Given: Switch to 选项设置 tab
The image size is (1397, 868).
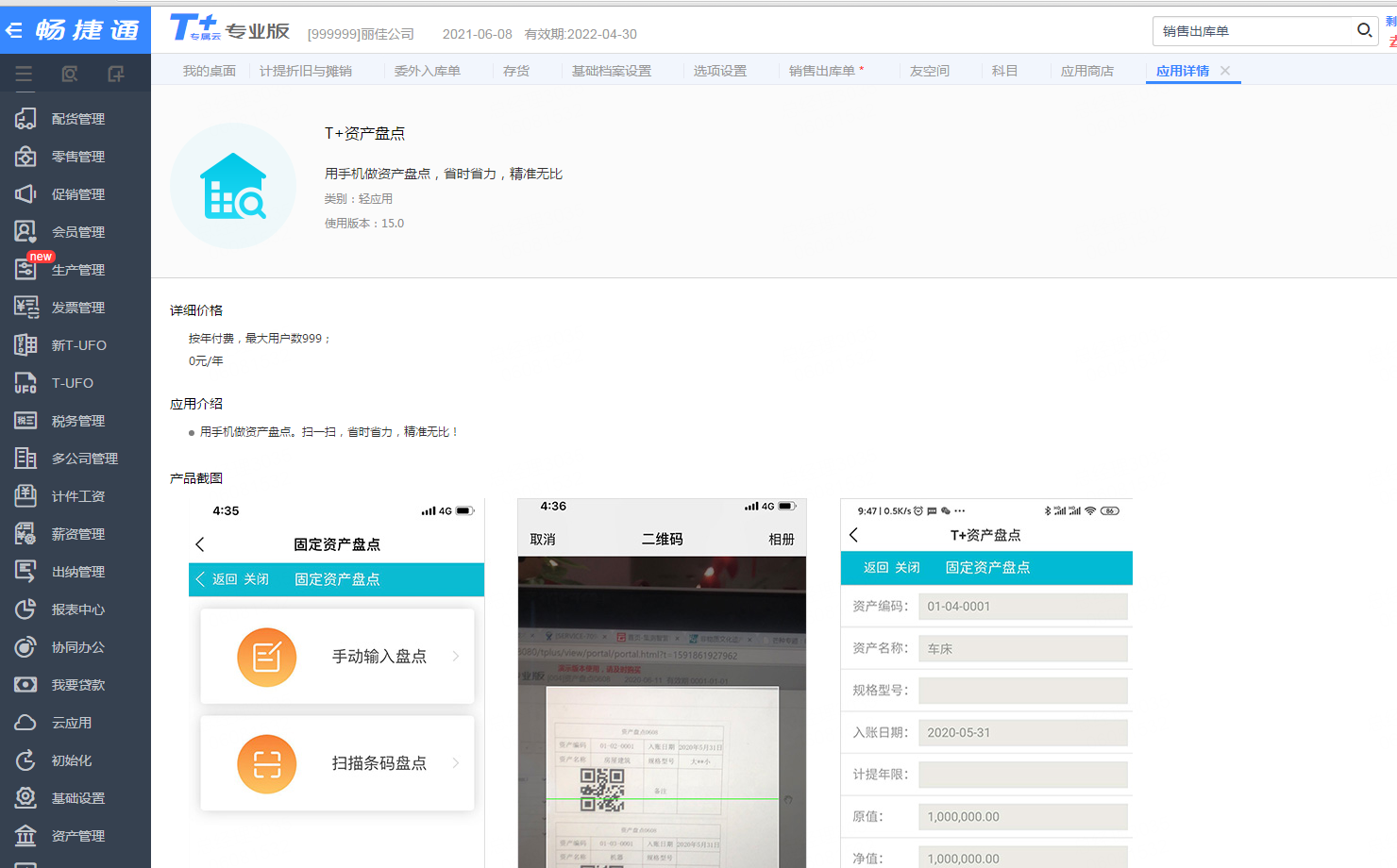Looking at the screenshot, I should click(720, 71).
